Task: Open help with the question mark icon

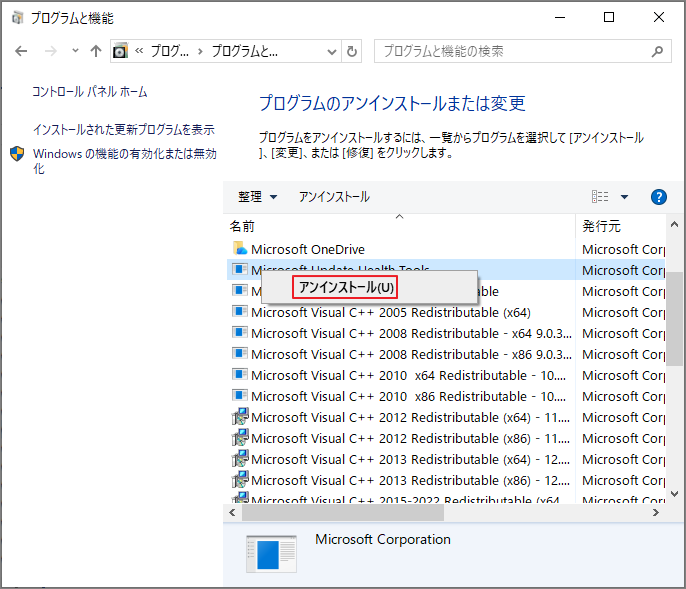Action: (x=659, y=197)
